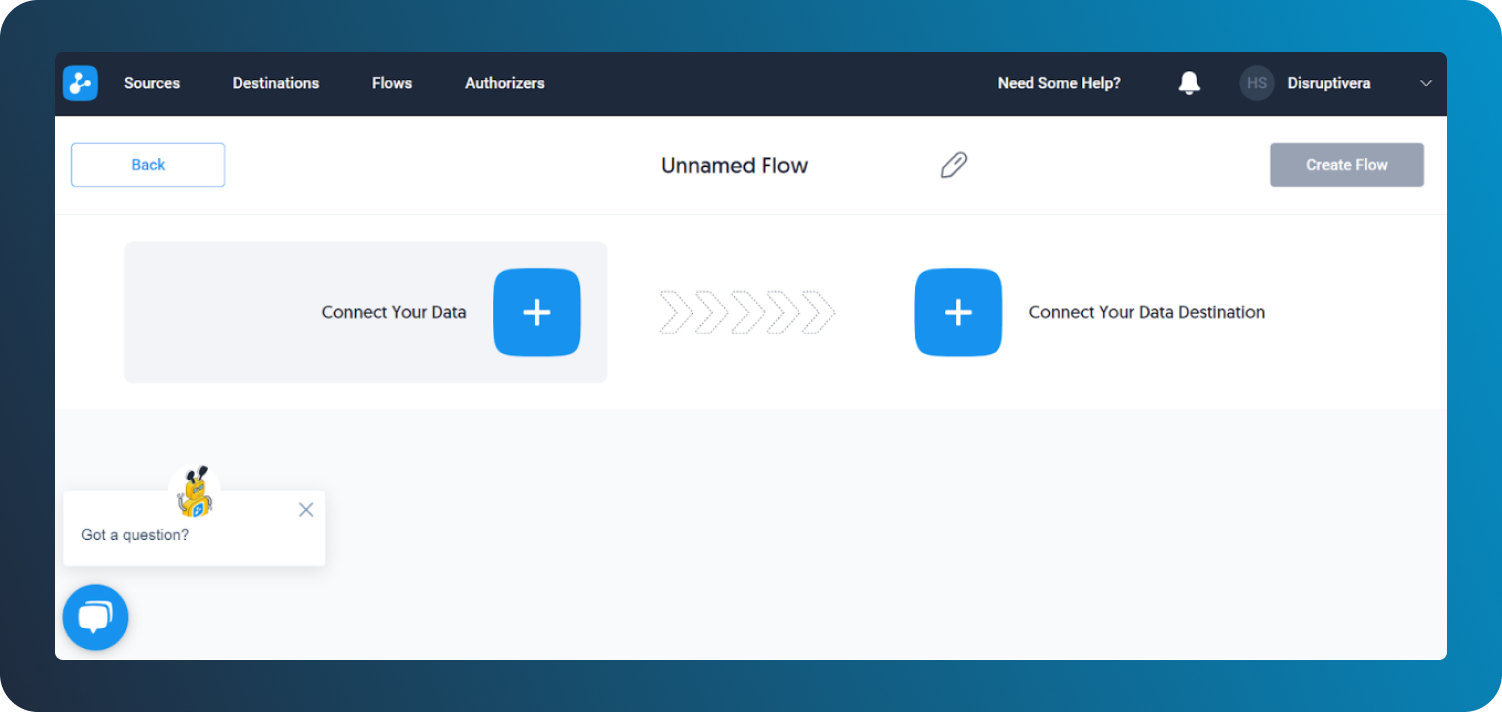Open the Destinations menu

[x=276, y=83]
